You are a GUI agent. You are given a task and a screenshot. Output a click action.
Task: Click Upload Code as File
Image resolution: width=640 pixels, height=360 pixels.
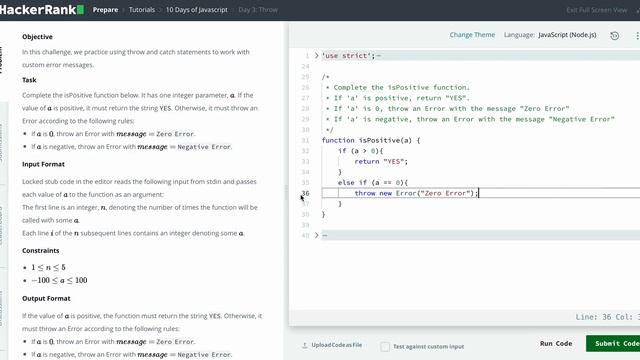click(x=336, y=345)
